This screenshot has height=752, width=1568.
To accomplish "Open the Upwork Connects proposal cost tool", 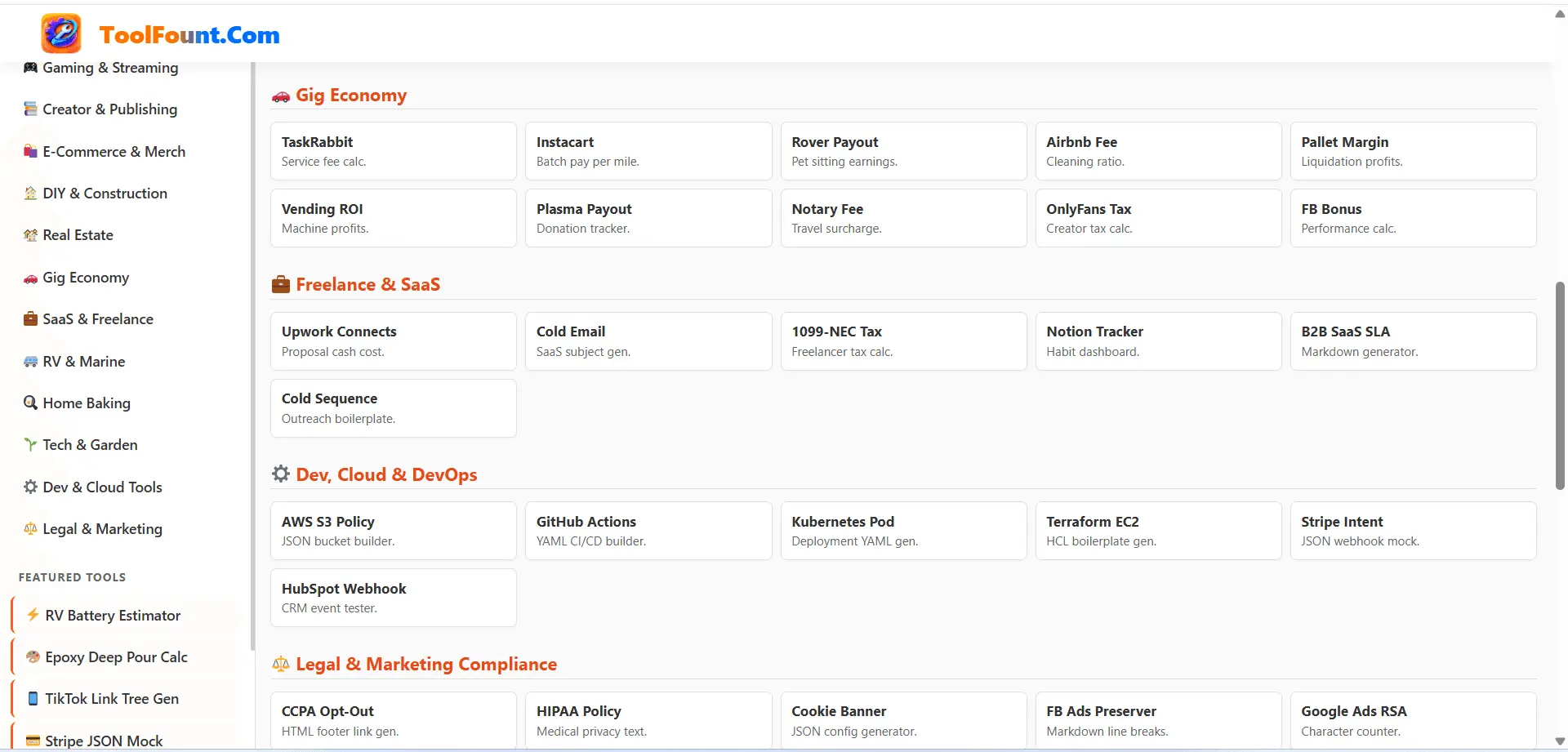I will click(x=394, y=341).
